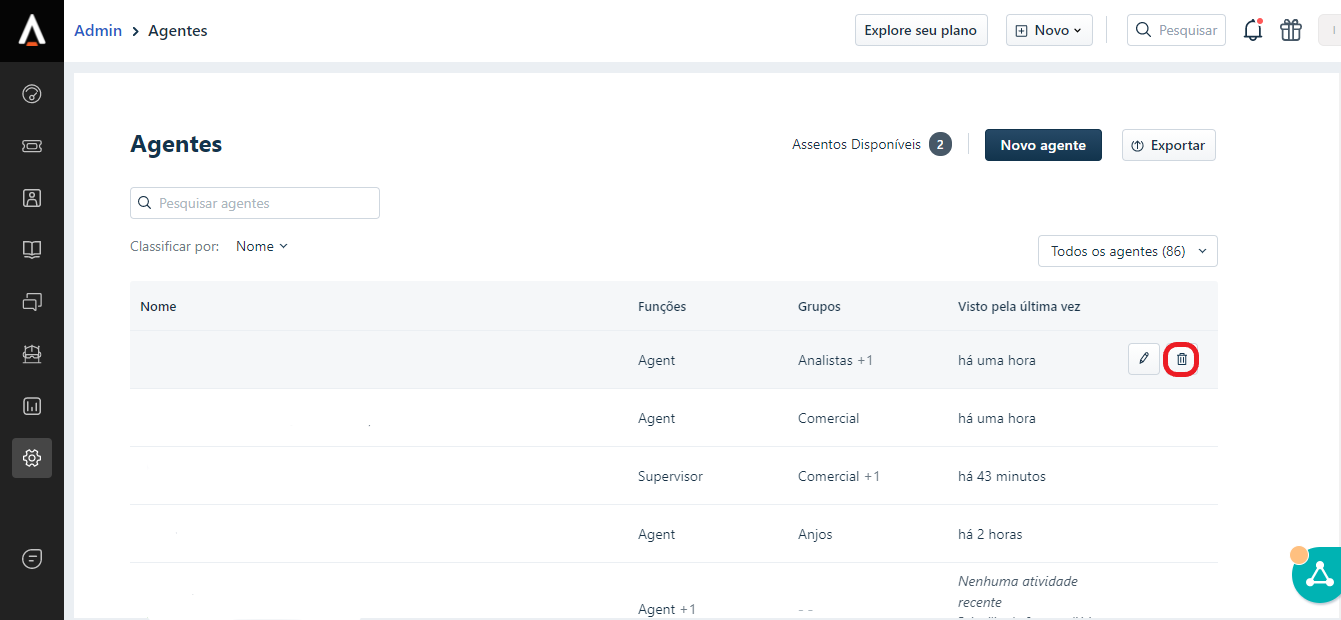This screenshot has width=1341, height=620.
Task: Click the Explore seu plano button
Action: click(x=920, y=30)
